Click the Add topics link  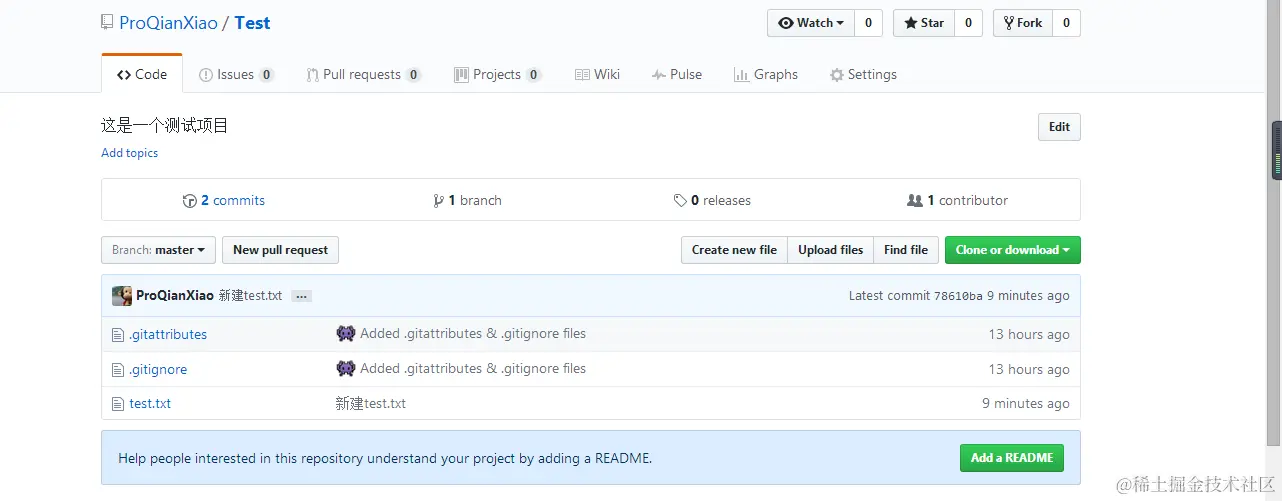[x=129, y=153]
